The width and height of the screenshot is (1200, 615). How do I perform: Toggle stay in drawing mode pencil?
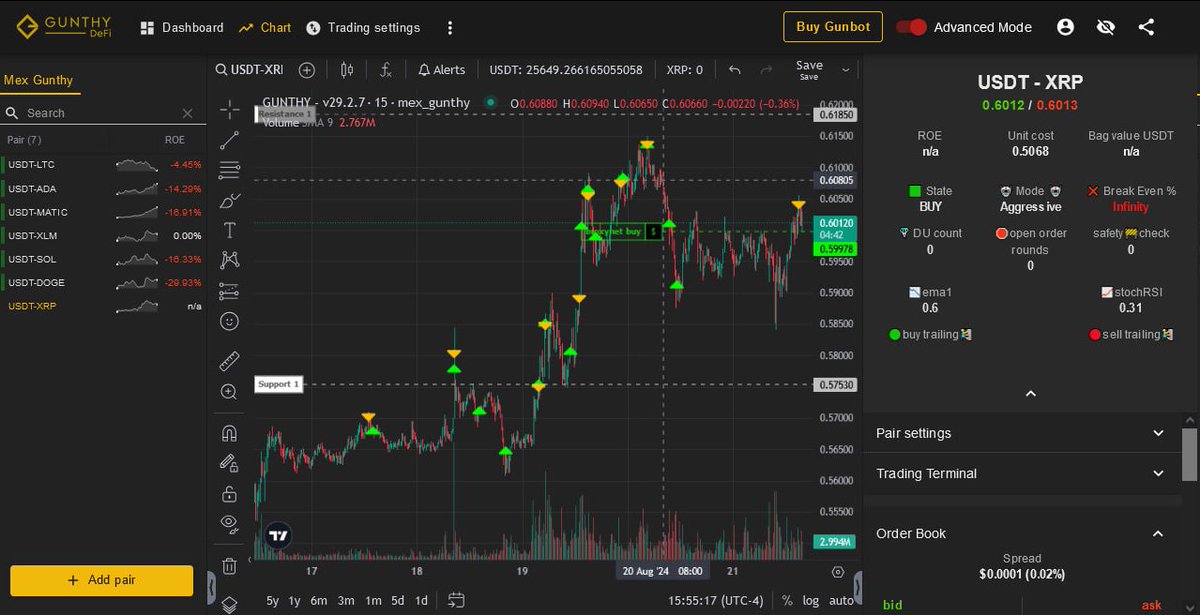[229, 463]
